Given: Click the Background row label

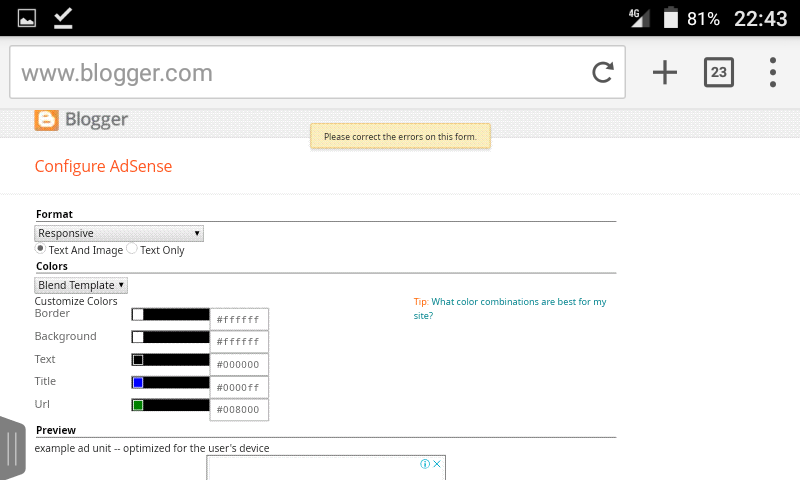Looking at the screenshot, I should click(65, 336).
